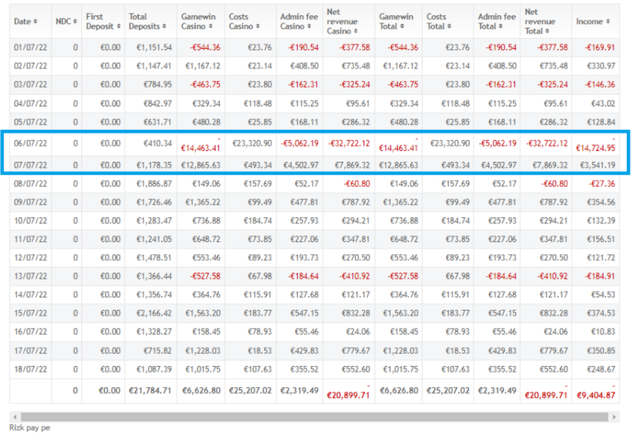This screenshot has height=433, width=640.
Task: Select the date cell 13/07/22
Action: pyautogui.click(x=31, y=276)
